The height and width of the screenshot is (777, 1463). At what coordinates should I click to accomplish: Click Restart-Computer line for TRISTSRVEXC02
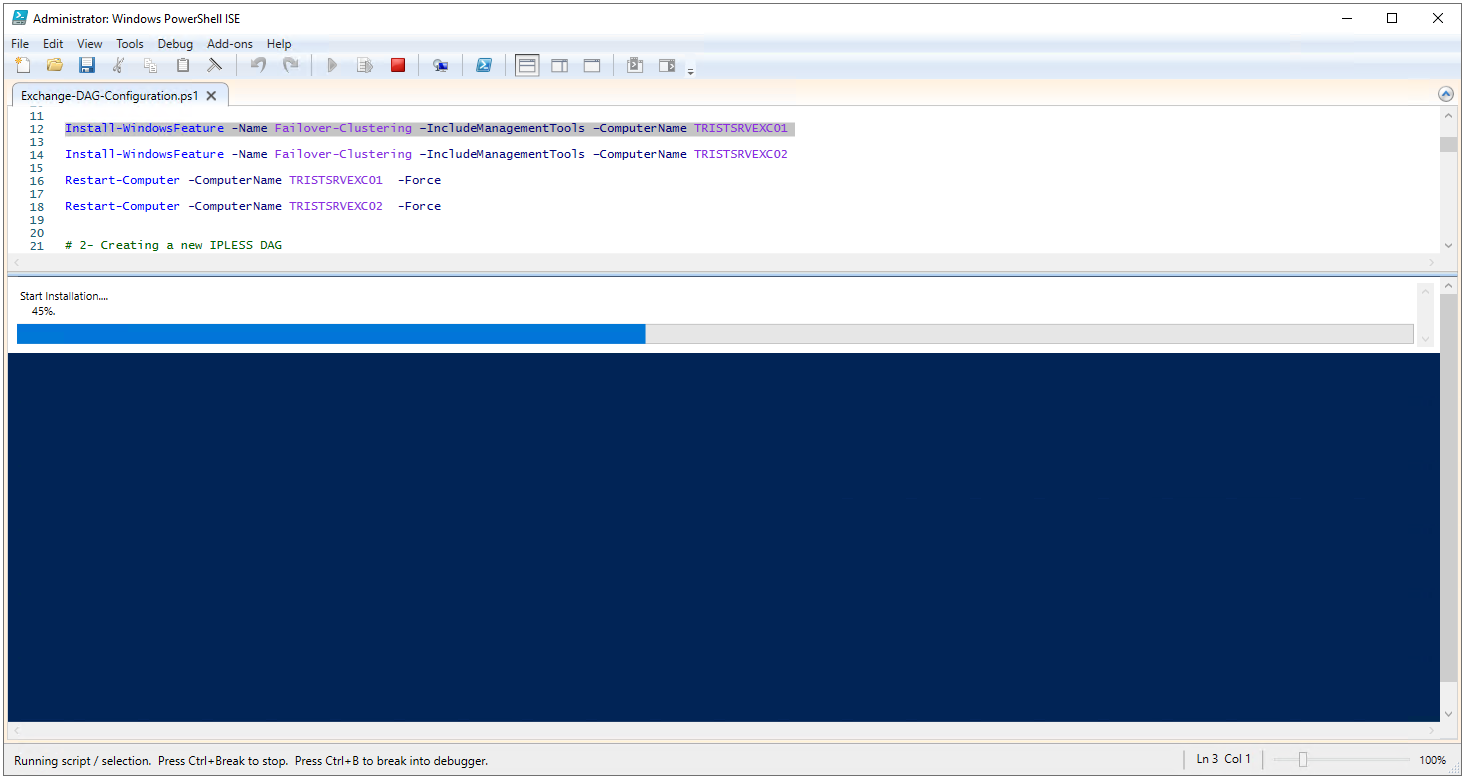point(253,206)
